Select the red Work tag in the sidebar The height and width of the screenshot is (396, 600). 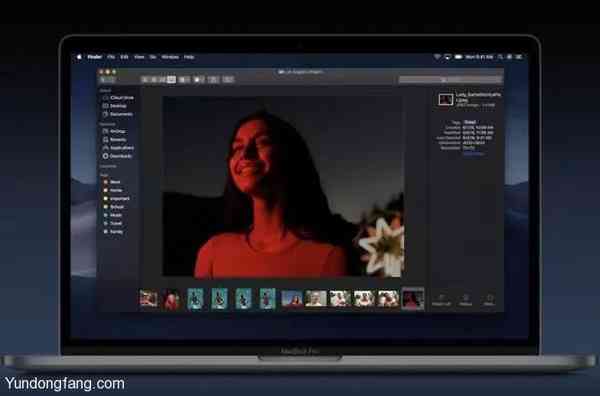[112, 182]
